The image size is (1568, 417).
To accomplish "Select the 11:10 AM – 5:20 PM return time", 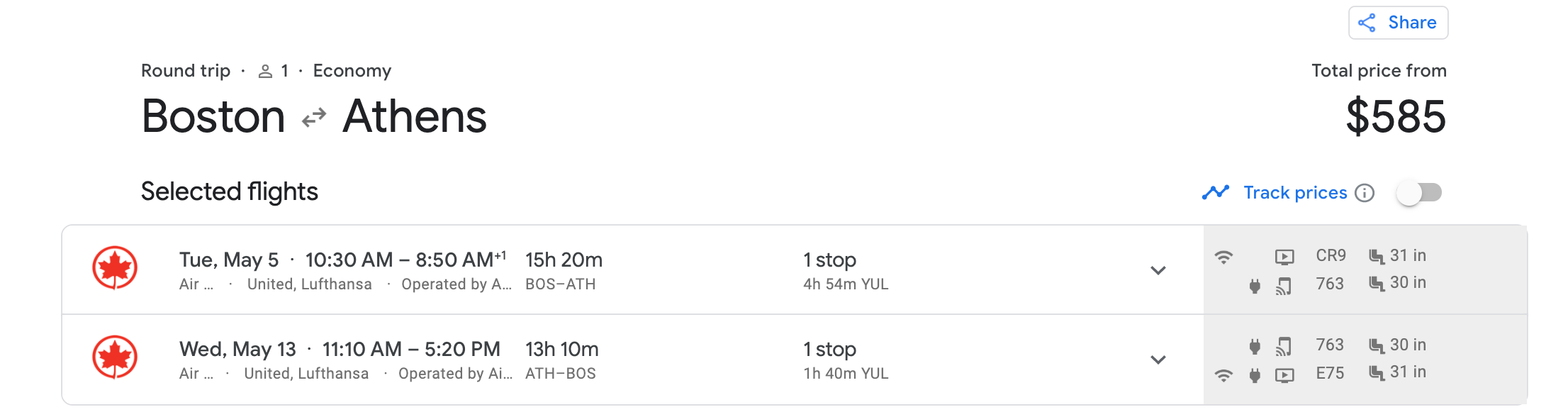I will coord(411,350).
